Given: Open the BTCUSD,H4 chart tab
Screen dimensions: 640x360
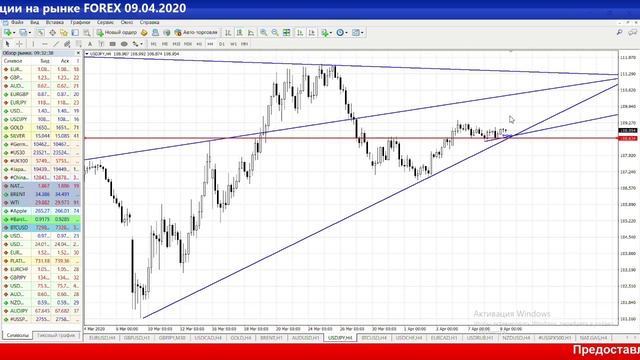Looking at the screenshot, I should pos(374,338).
